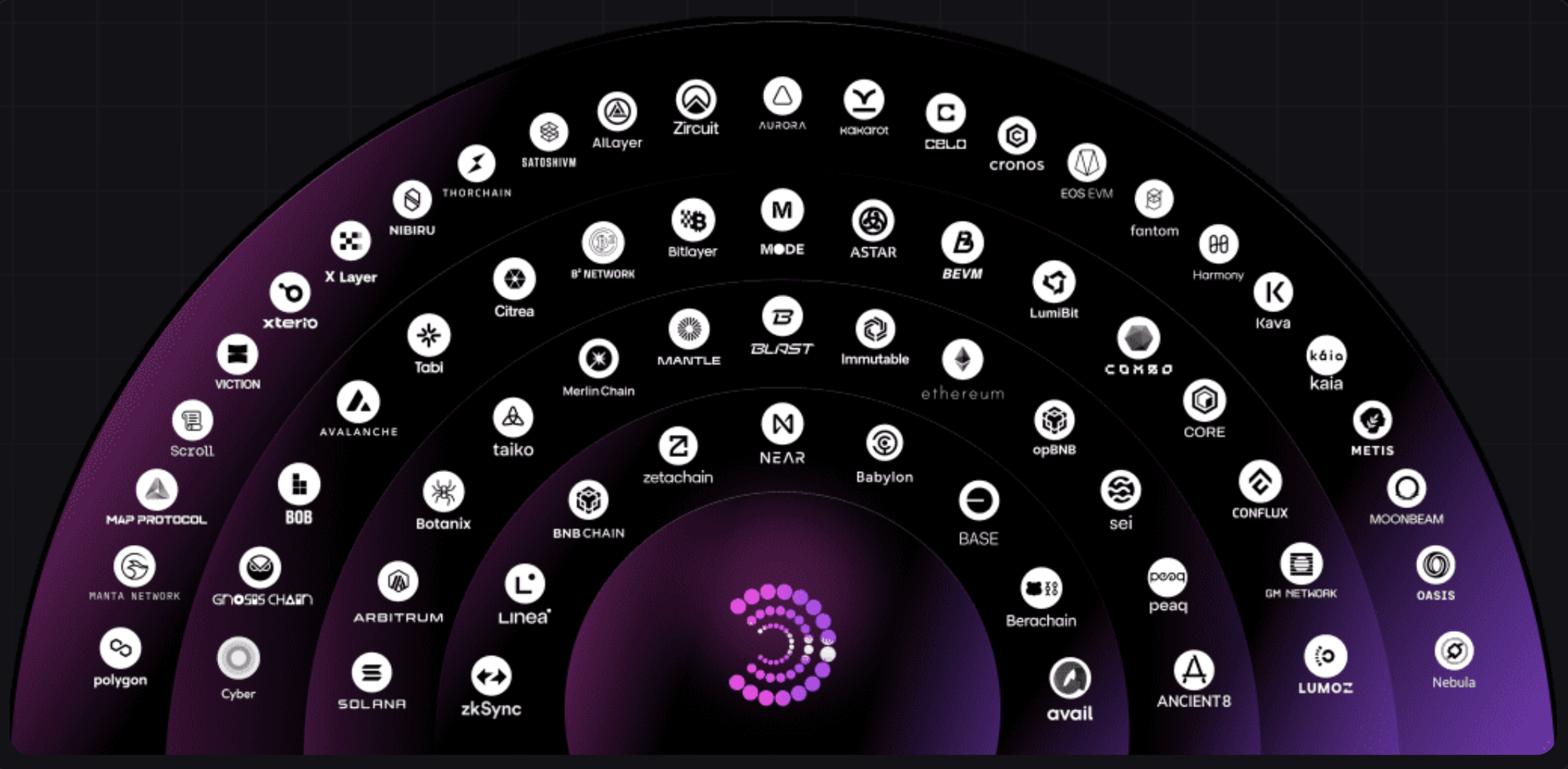Select the Nebula chain icon
Viewport: 1568px width, 769px height.
coord(1454,651)
